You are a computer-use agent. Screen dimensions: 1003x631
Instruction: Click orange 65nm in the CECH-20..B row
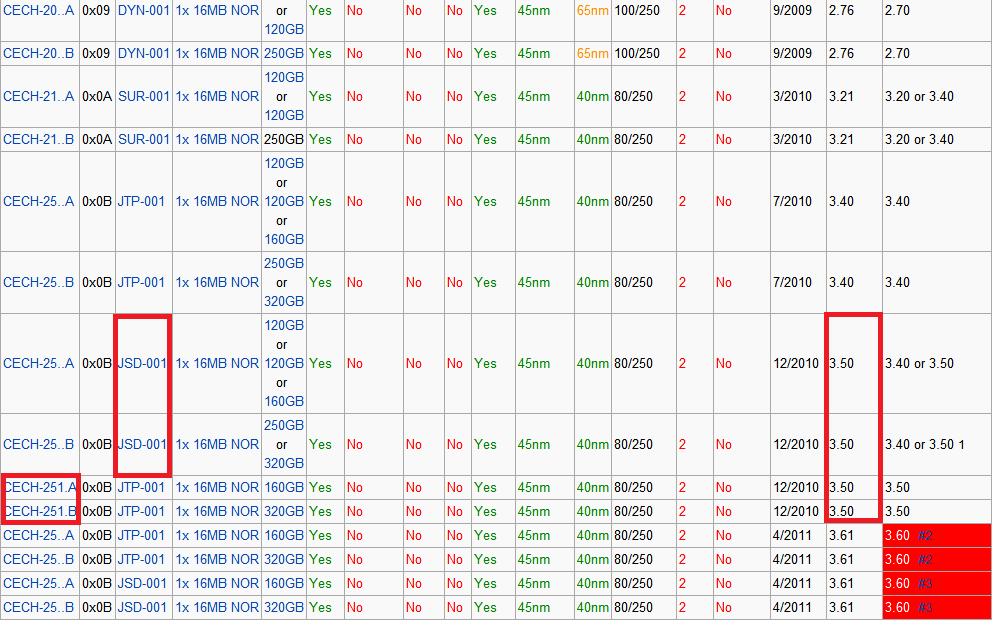(592, 54)
